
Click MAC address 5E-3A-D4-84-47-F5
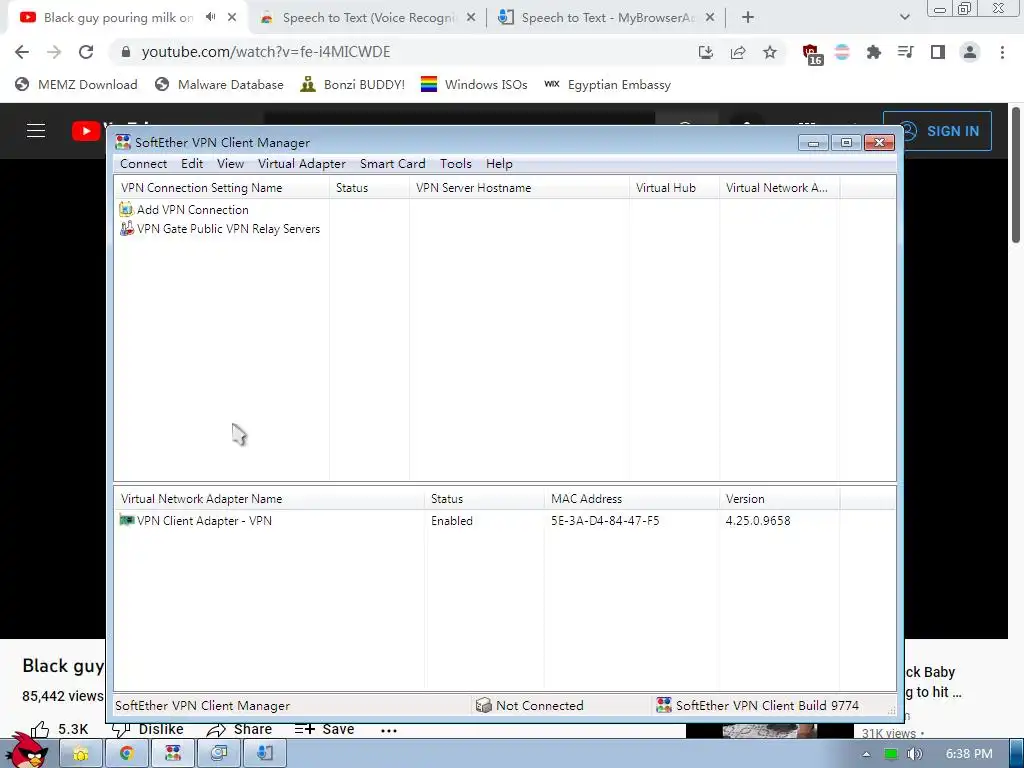pos(605,521)
